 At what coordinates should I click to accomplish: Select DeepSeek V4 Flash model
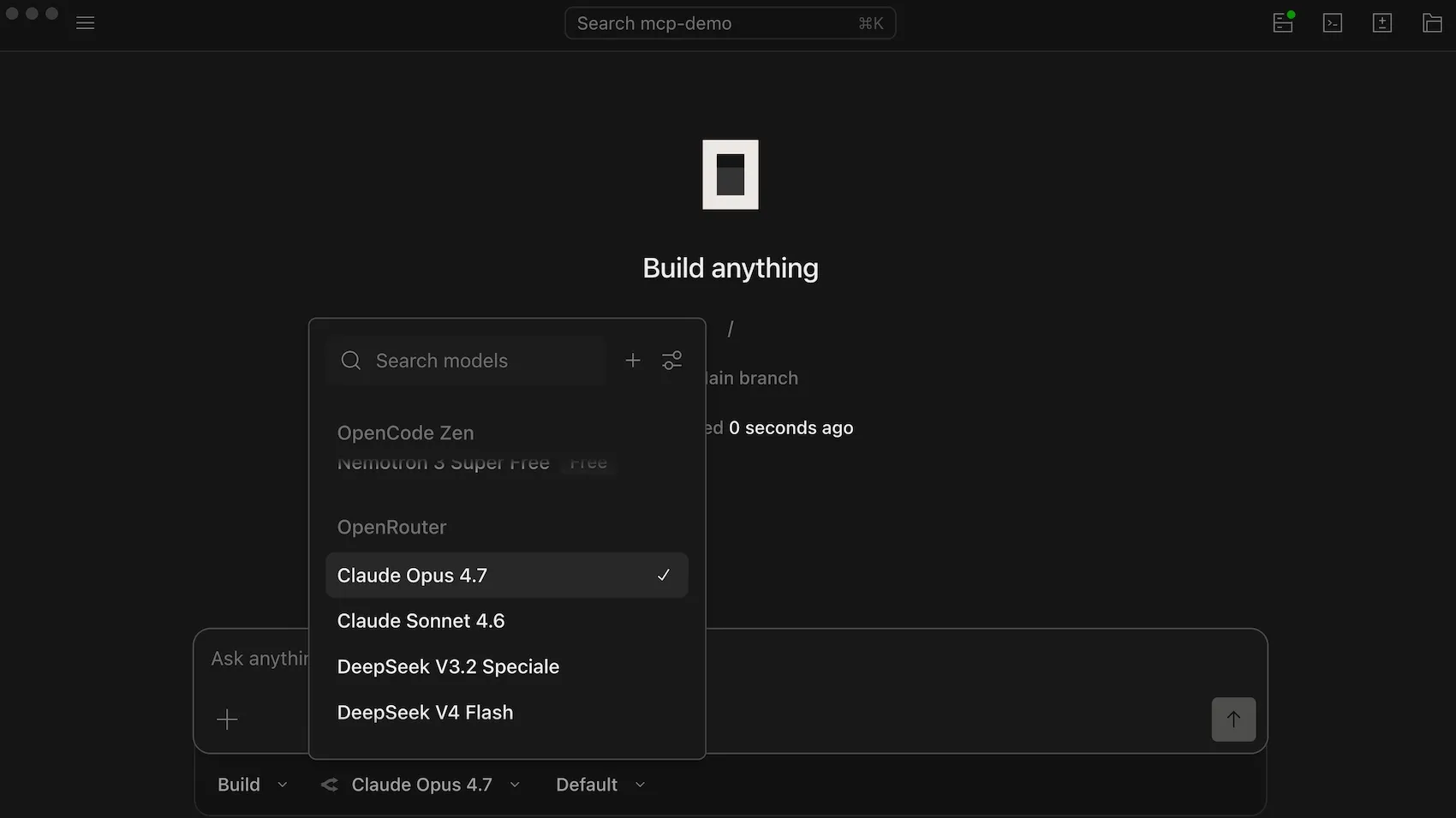tap(507, 713)
